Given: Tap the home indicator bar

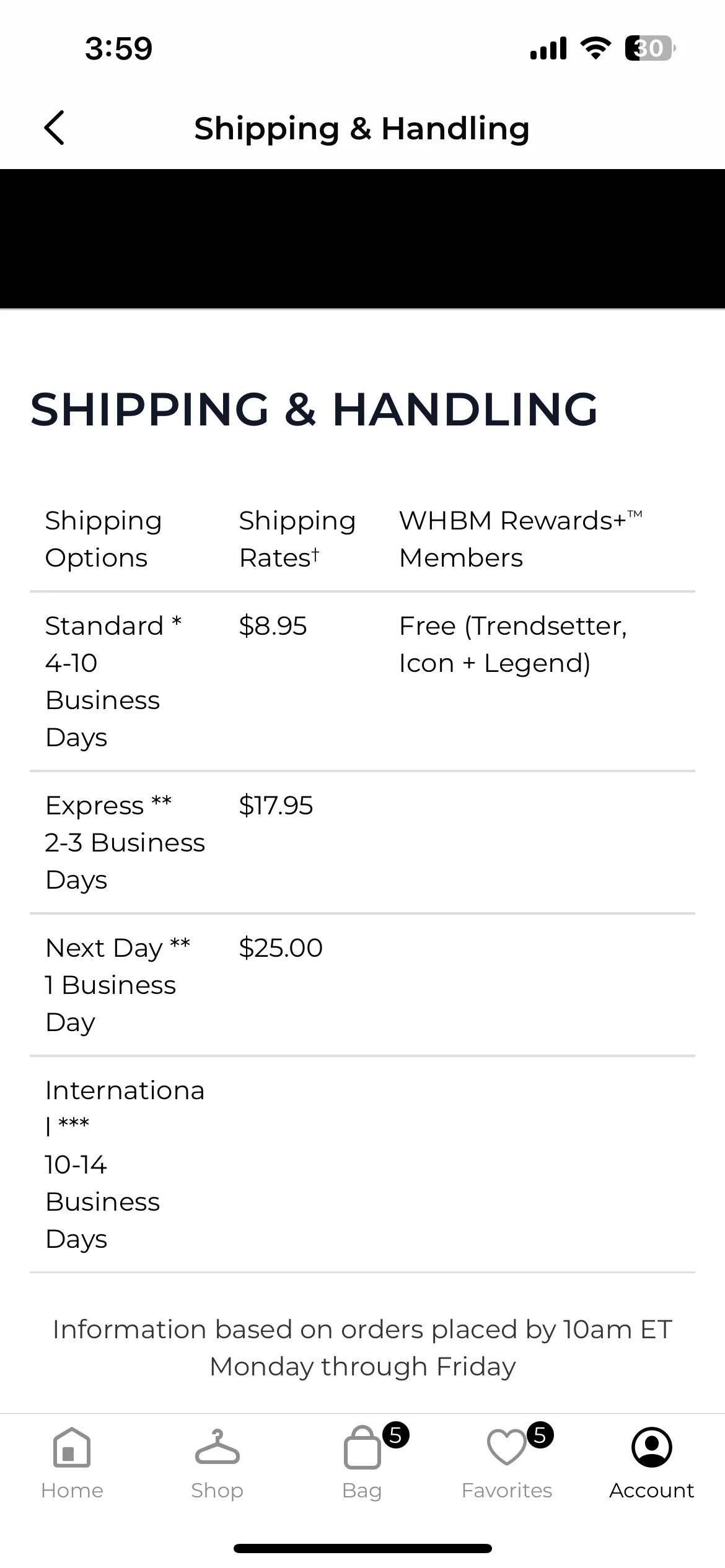Looking at the screenshot, I should (362, 1548).
